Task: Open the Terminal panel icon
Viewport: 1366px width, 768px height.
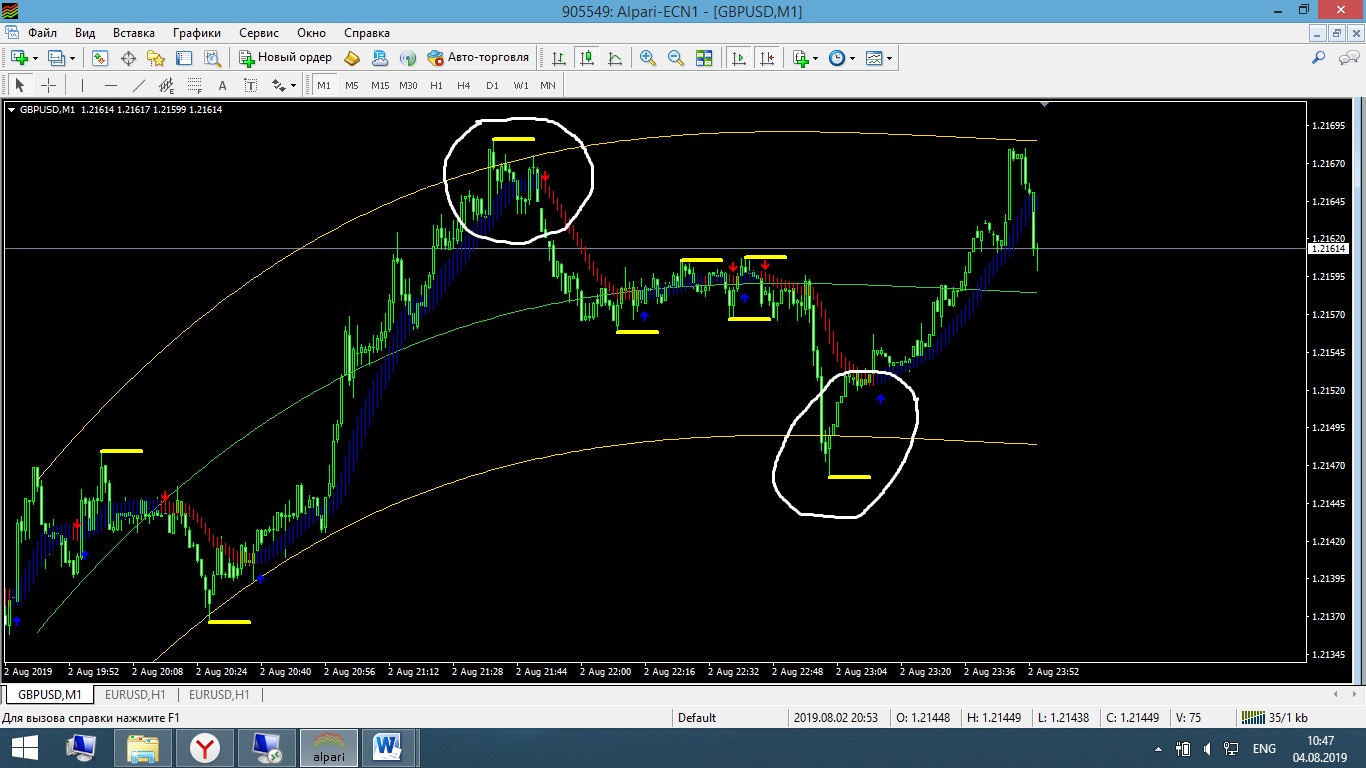Action: click(x=184, y=58)
